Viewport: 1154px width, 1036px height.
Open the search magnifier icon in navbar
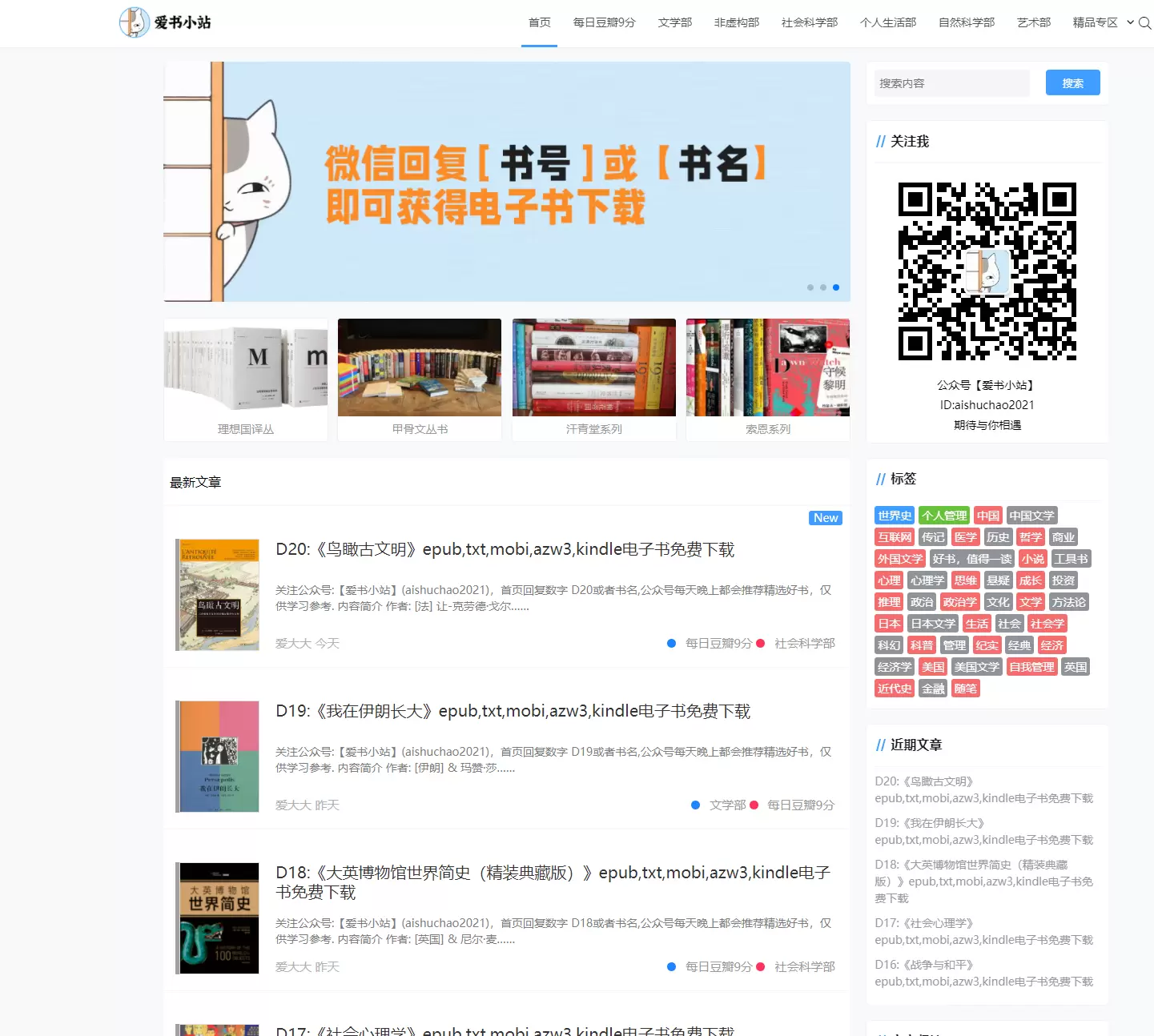(x=1145, y=23)
